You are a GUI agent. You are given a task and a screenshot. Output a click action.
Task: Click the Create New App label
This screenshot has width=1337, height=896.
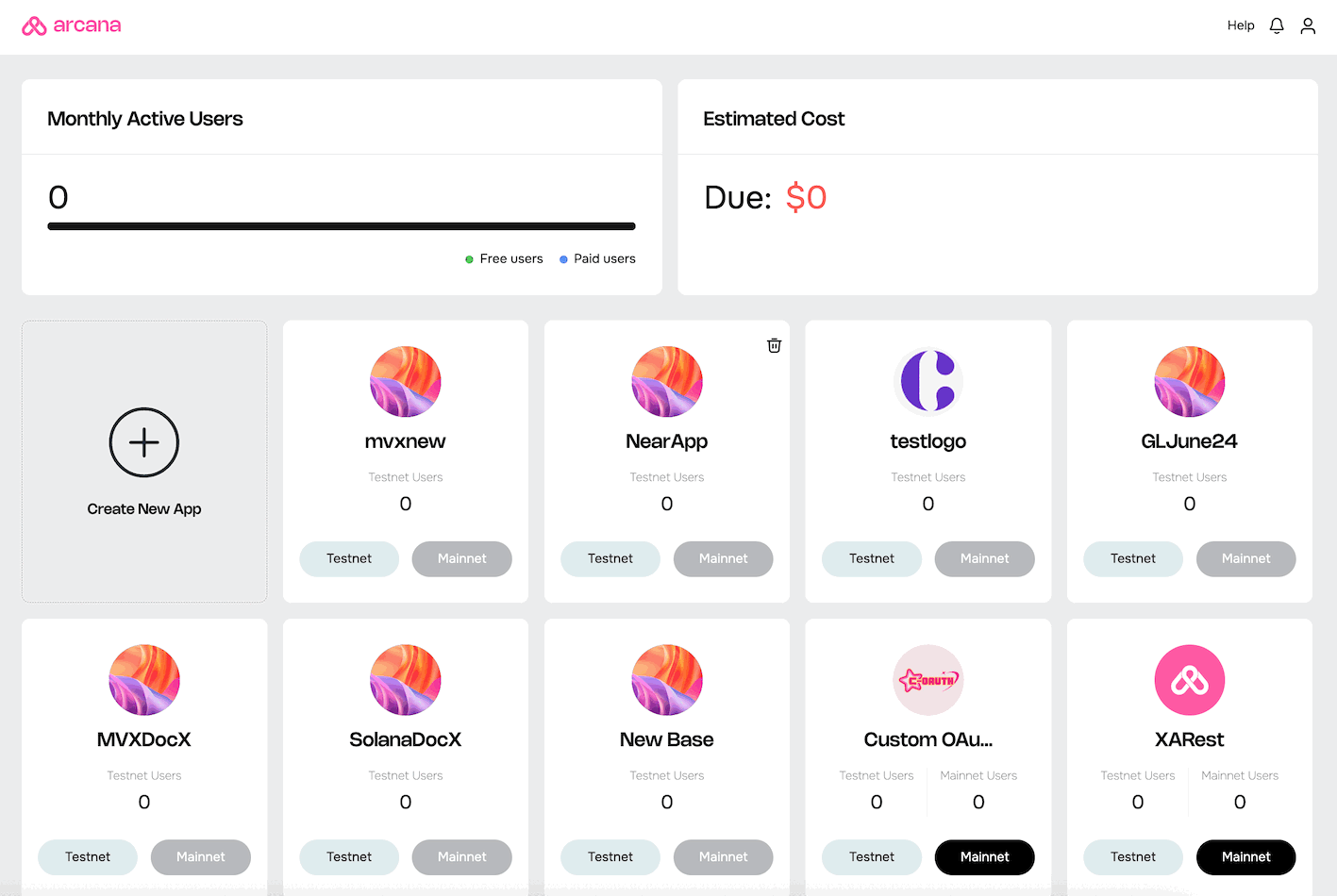pos(144,508)
